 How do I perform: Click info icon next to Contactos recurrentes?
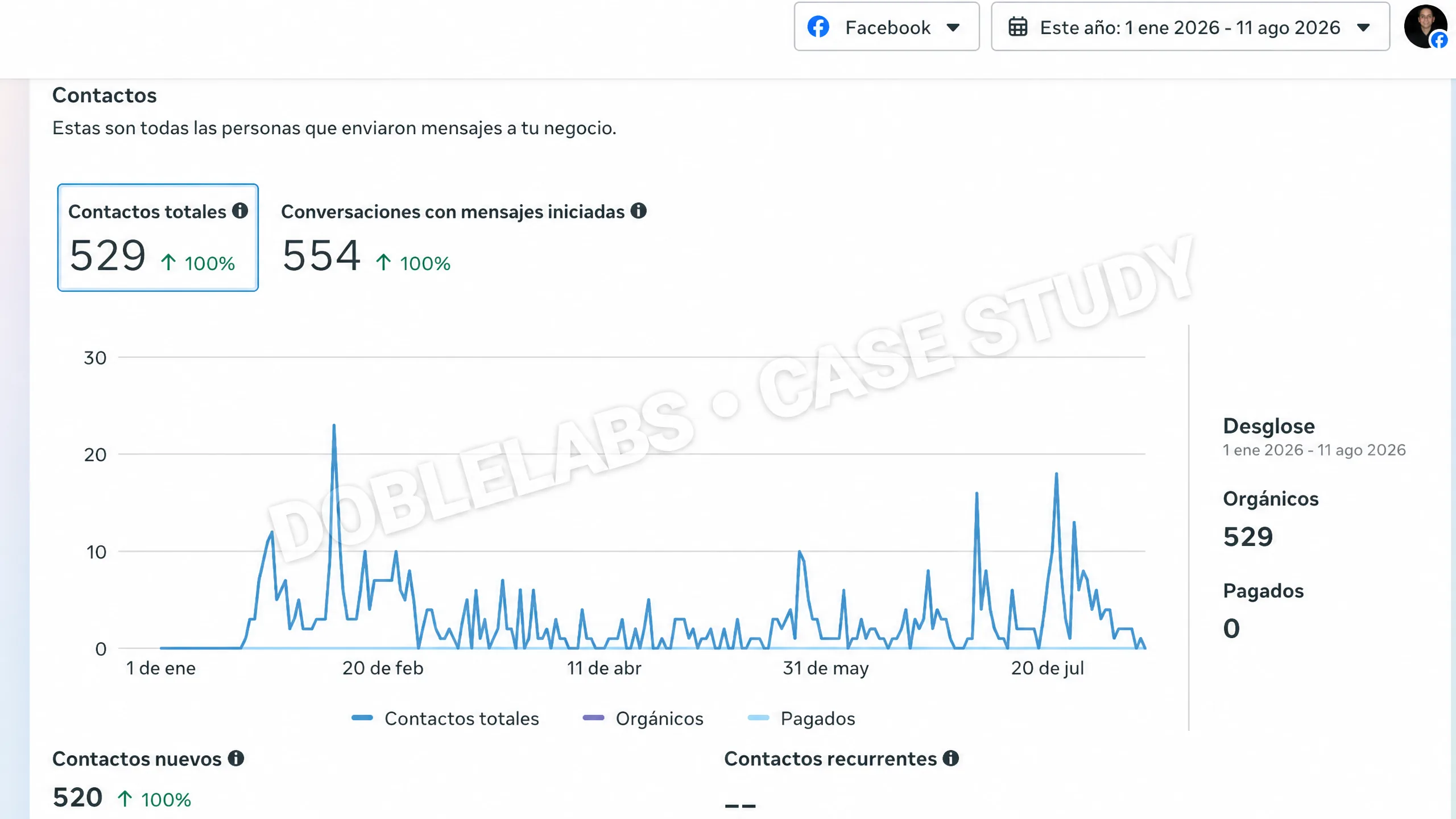tap(951, 758)
